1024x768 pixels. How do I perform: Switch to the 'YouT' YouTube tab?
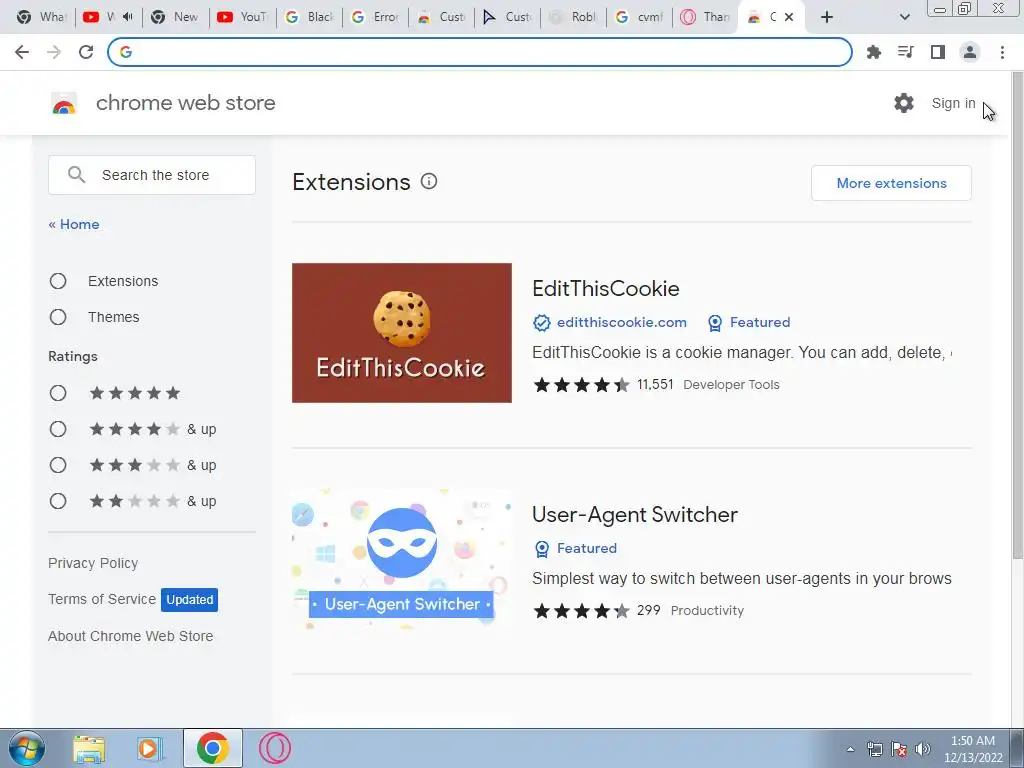tap(242, 17)
